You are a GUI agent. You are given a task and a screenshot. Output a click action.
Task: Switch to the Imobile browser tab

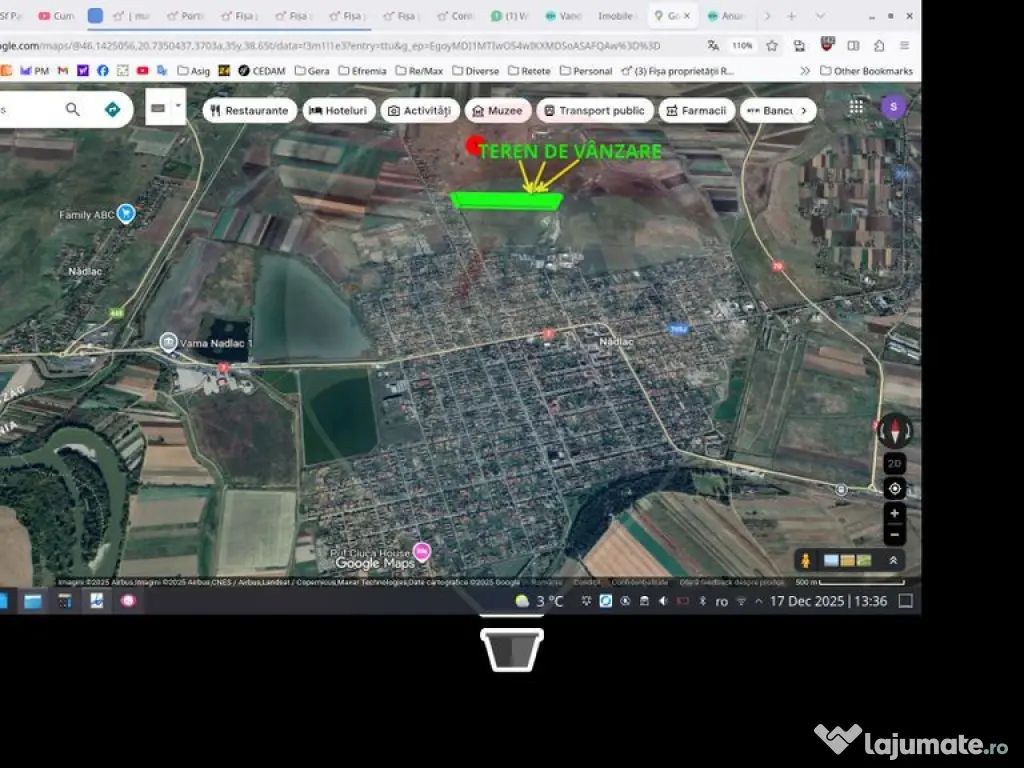[615, 16]
